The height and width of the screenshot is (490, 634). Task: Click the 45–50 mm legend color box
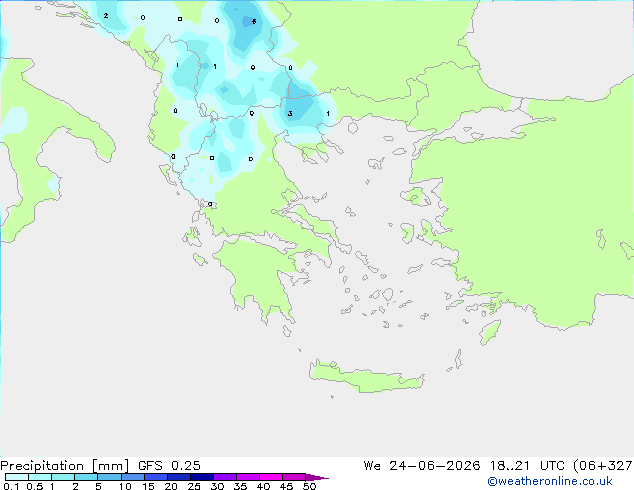point(294,477)
